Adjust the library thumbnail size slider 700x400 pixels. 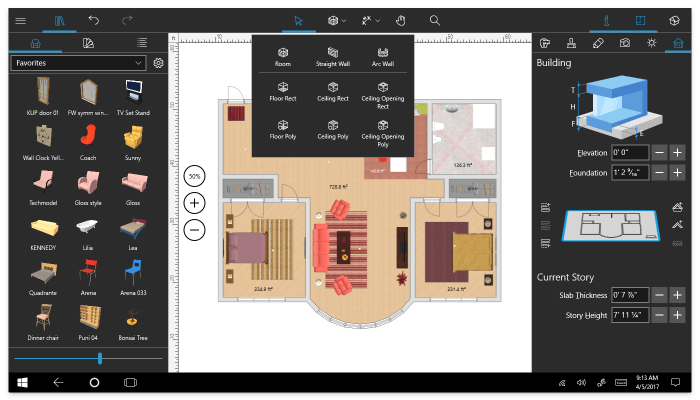pyautogui.click(x=100, y=358)
